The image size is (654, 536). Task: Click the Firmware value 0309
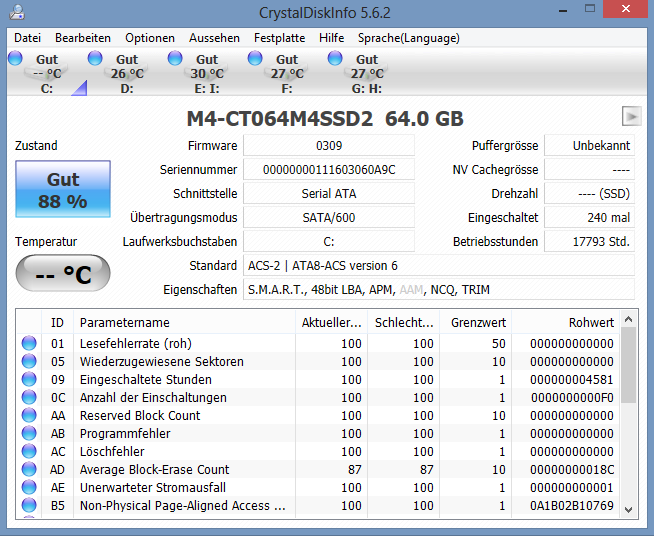point(329,146)
